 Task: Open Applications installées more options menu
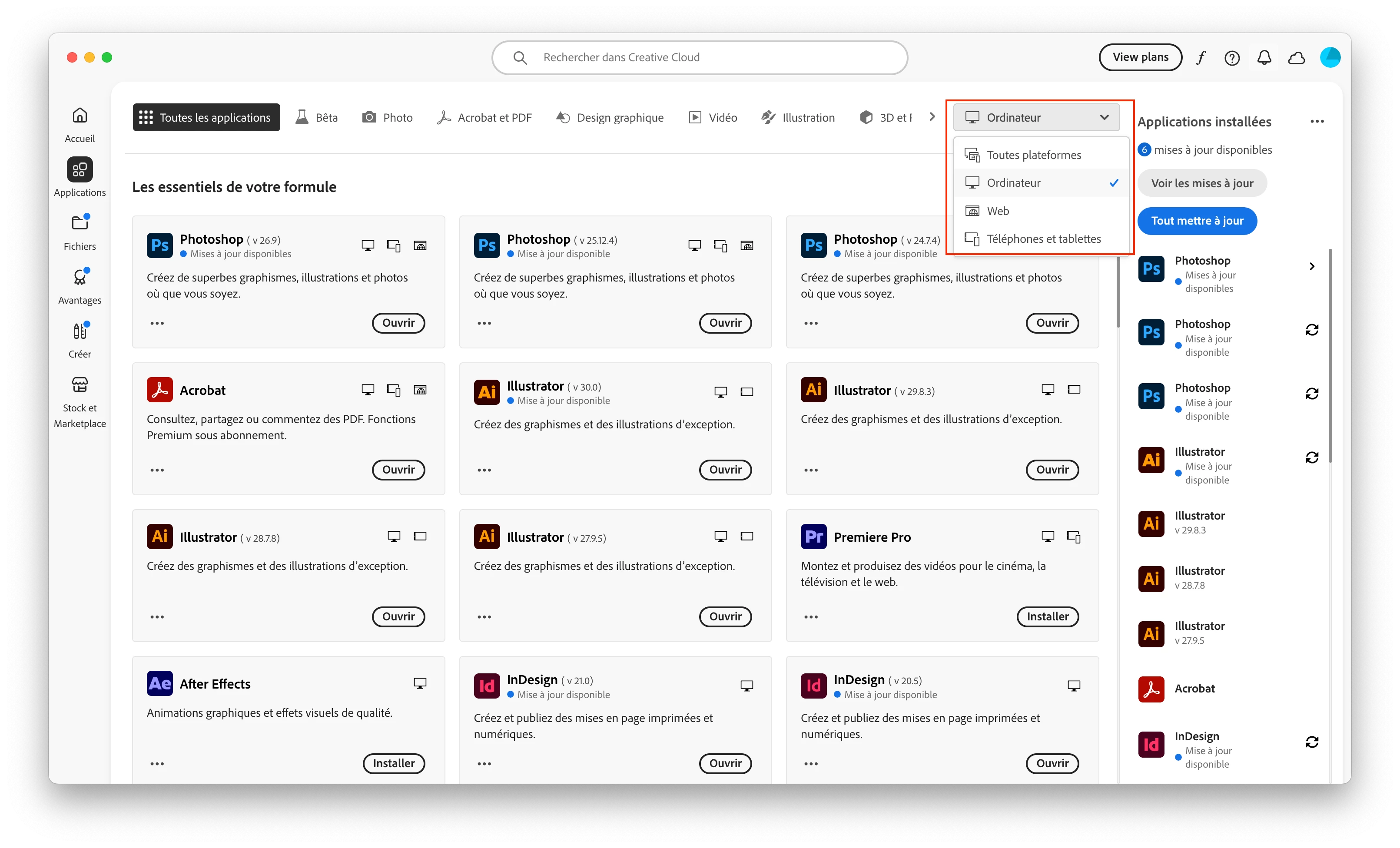pos(1317,122)
